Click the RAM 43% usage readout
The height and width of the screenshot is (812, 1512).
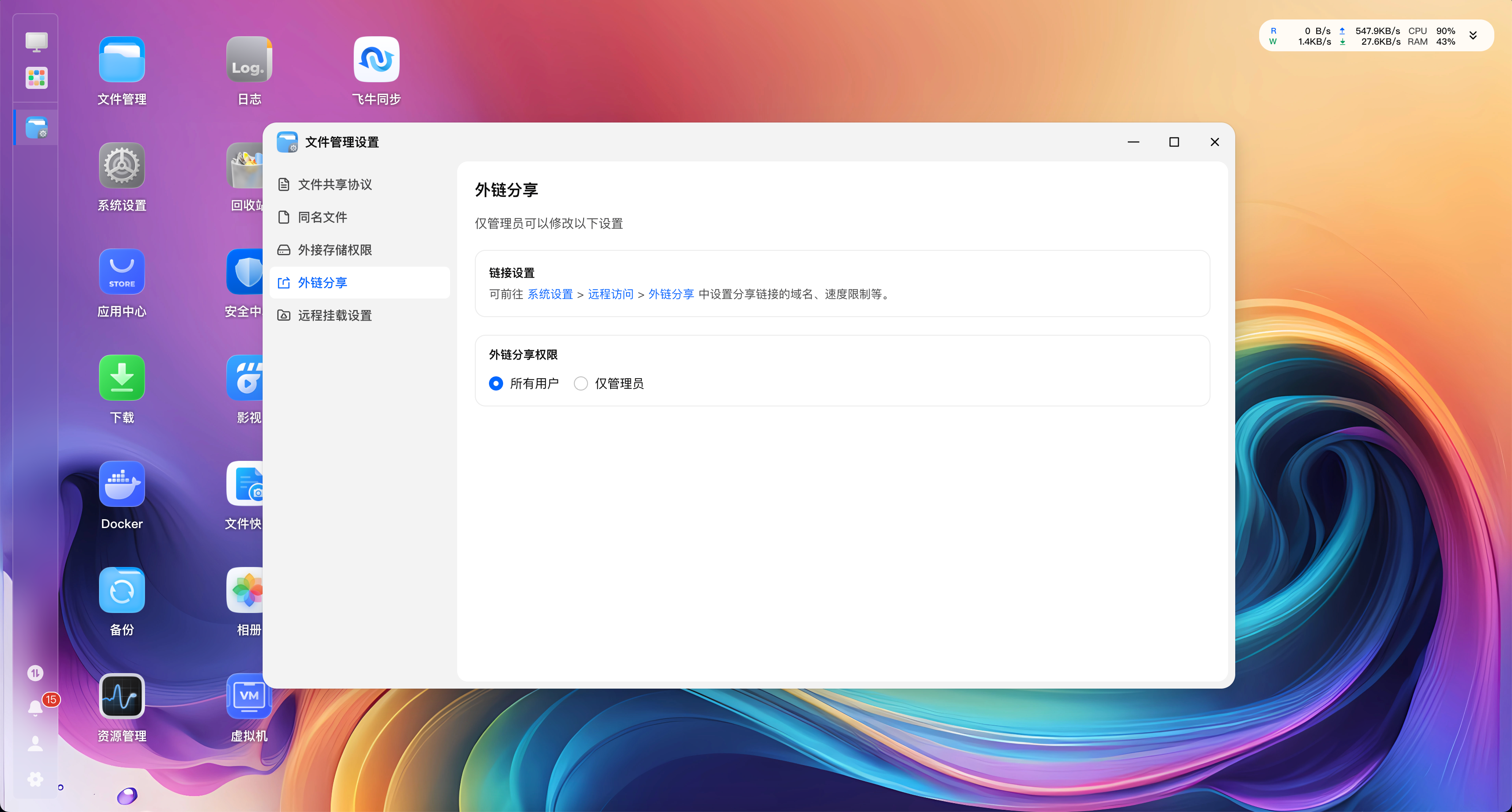tap(1432, 42)
